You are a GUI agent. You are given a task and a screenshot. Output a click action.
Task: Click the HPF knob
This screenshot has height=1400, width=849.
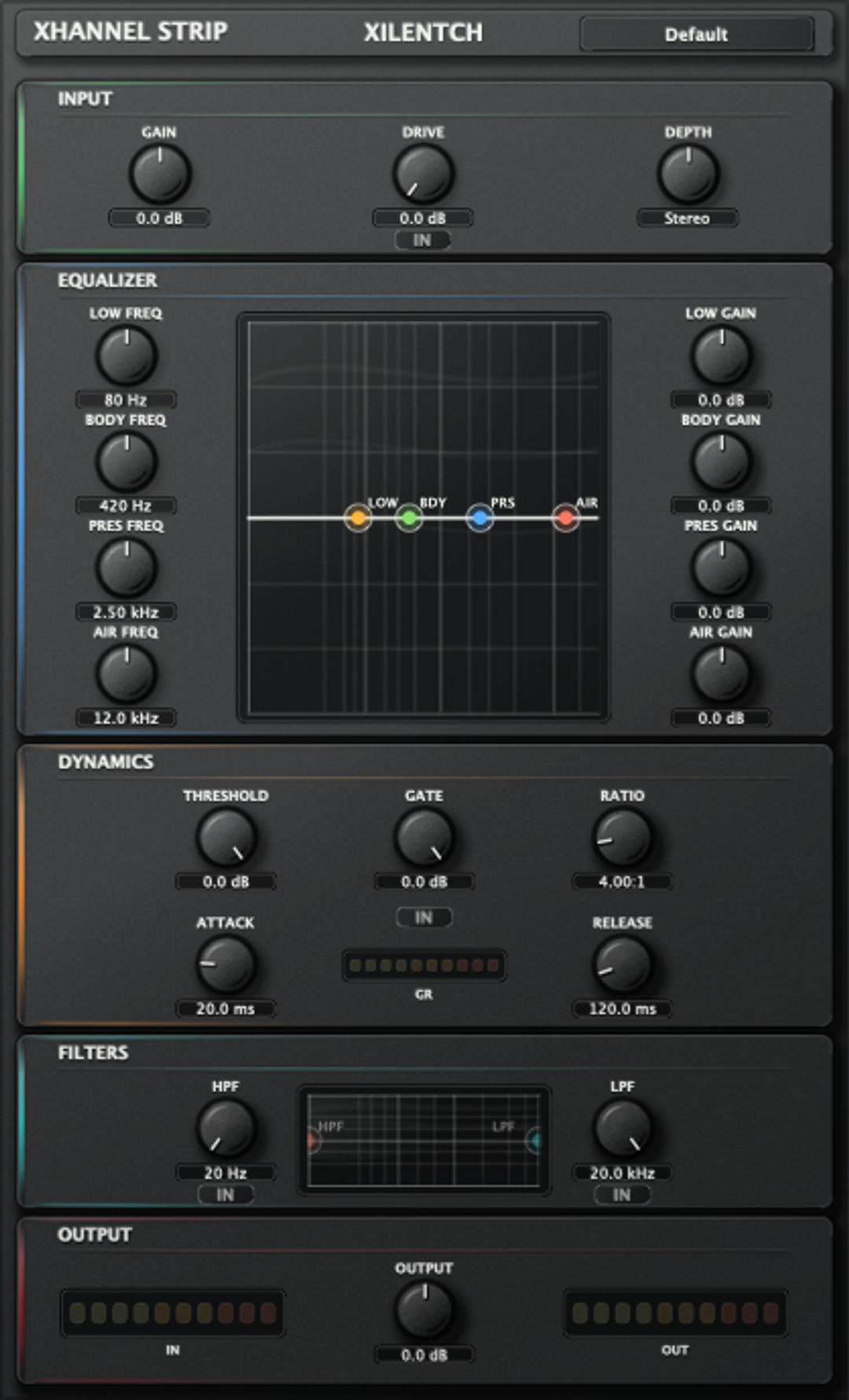pyautogui.click(x=226, y=1129)
